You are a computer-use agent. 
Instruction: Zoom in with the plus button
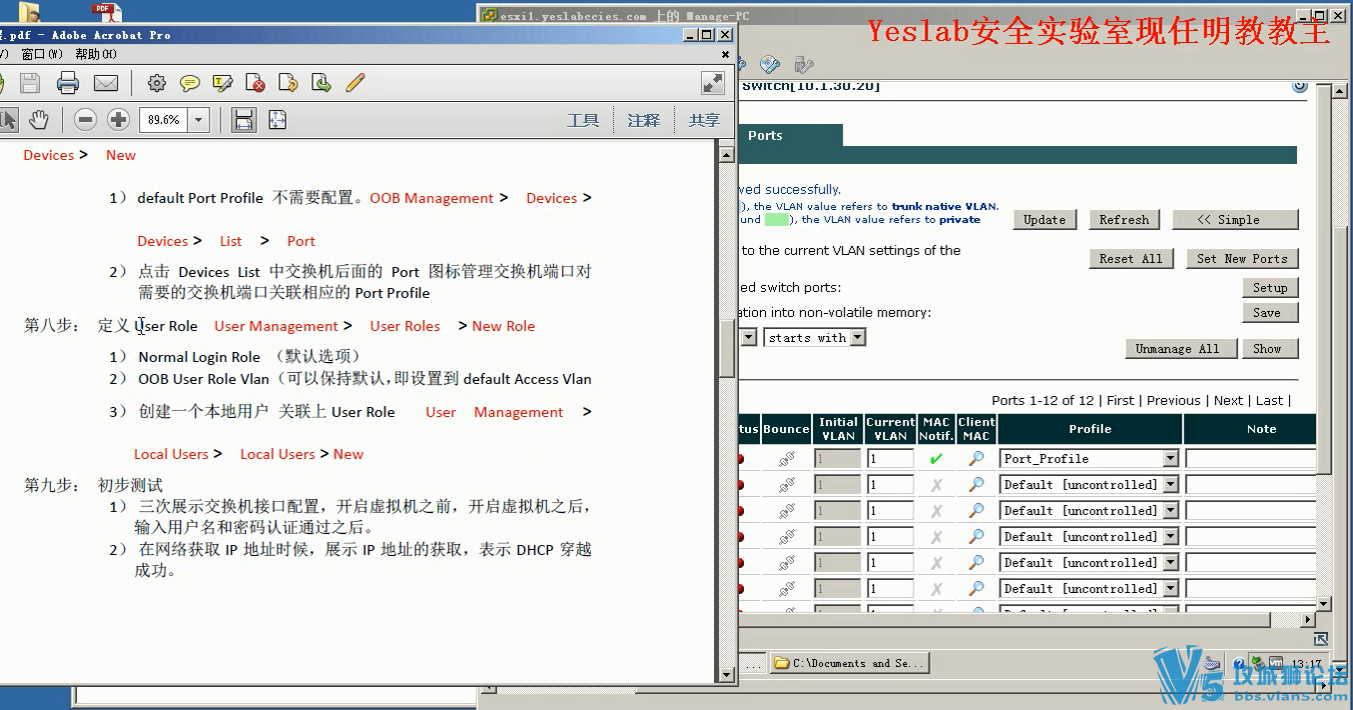(x=119, y=120)
